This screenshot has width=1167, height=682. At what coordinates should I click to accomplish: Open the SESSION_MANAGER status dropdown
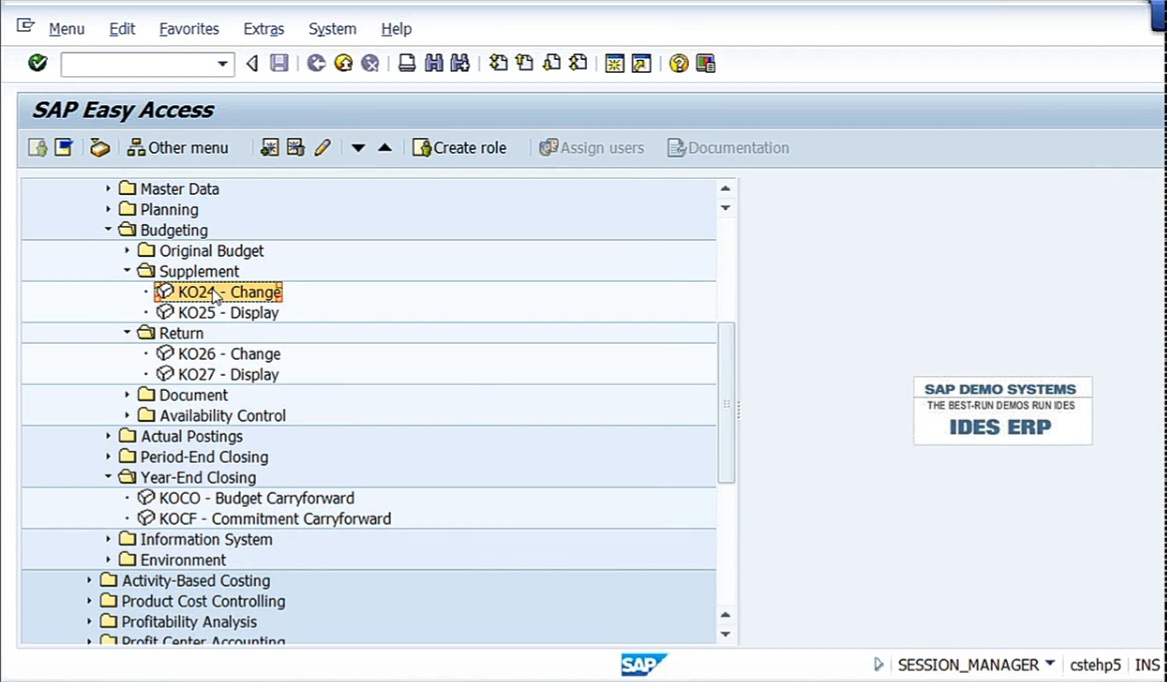1049,663
